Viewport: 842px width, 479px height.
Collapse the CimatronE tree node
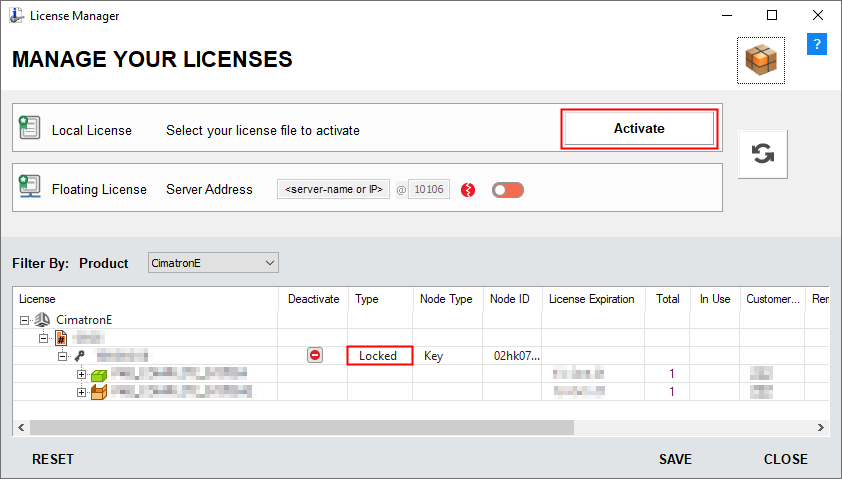pyautogui.click(x=24, y=320)
